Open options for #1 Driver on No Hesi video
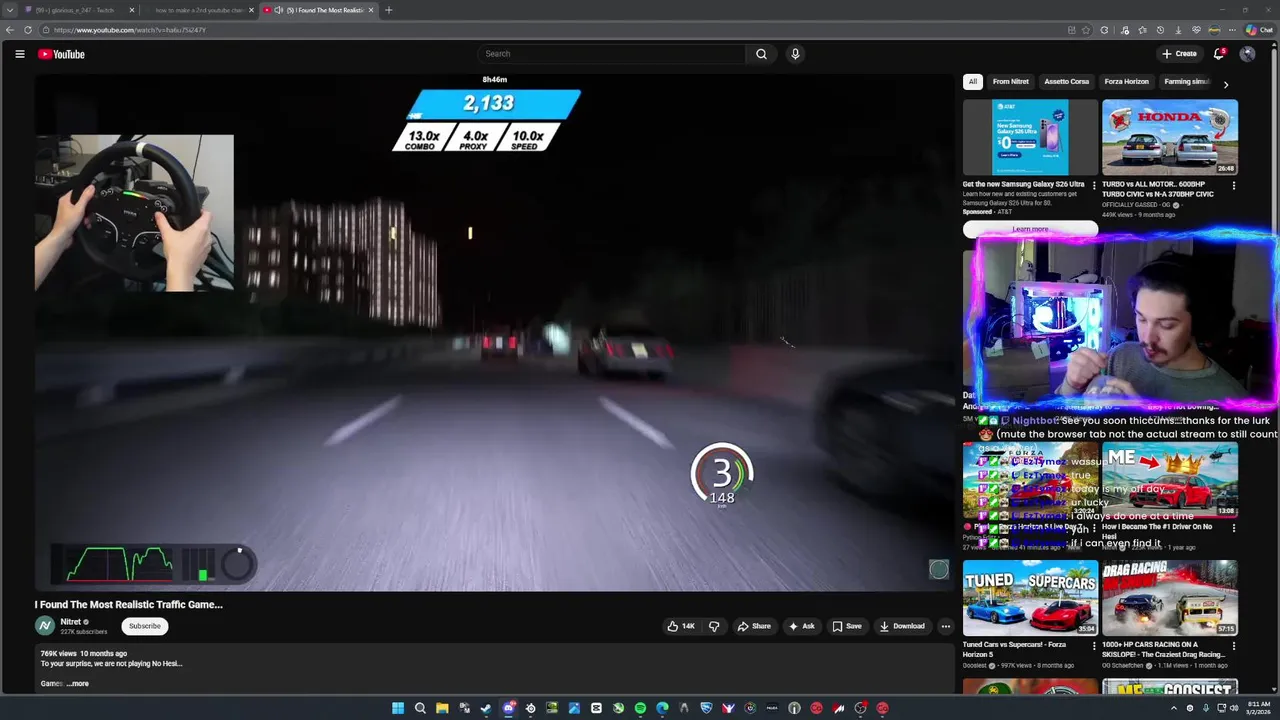This screenshot has width=1280, height=720. tap(1233, 528)
